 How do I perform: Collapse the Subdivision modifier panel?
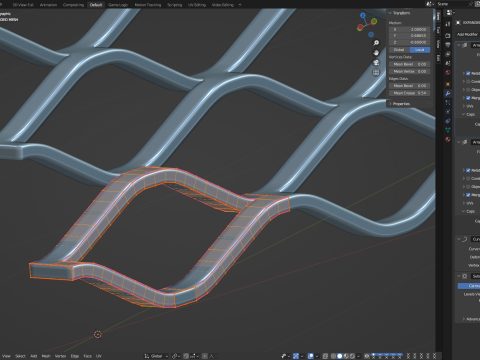click(x=459, y=276)
